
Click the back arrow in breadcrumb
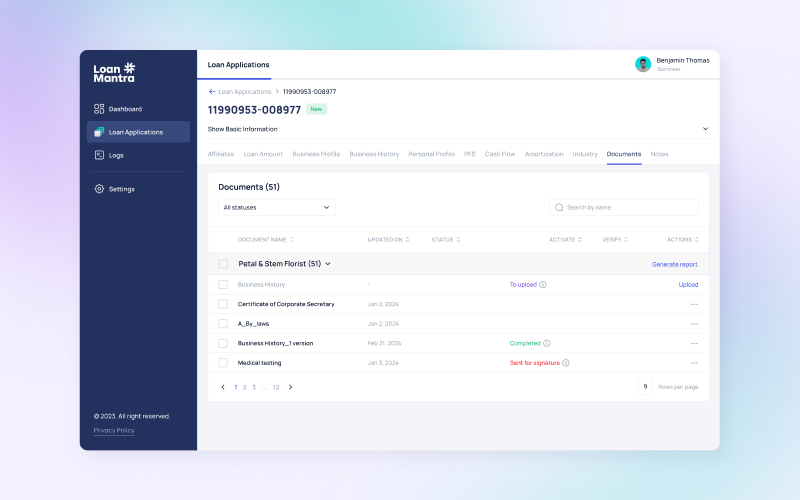212,91
